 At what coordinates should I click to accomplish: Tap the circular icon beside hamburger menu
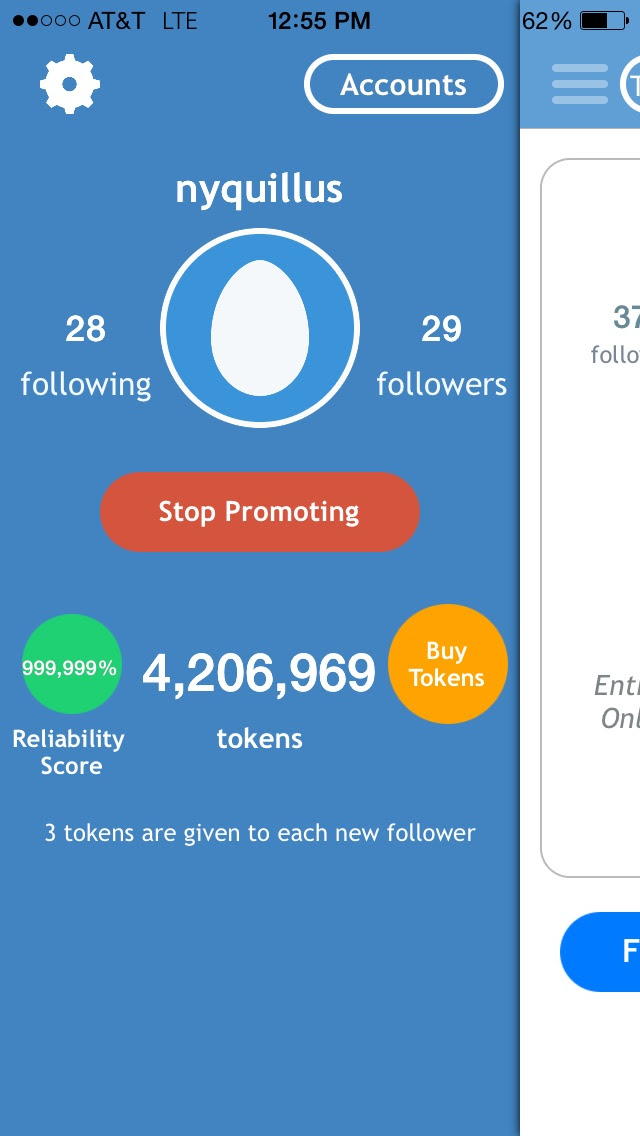coord(630,84)
